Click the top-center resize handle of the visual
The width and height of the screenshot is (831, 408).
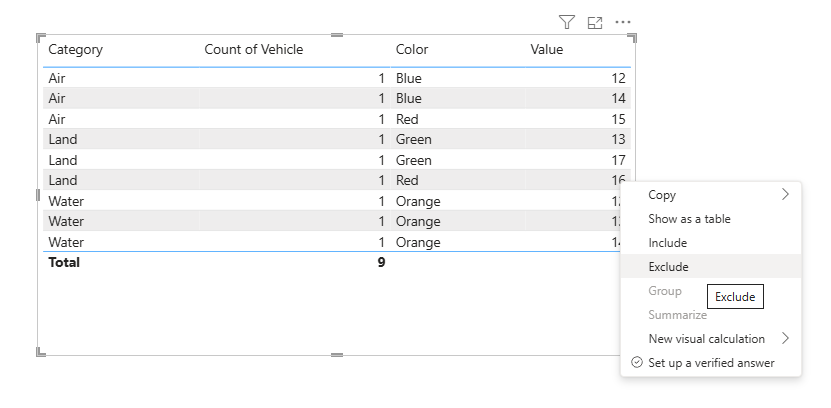[x=337, y=35]
